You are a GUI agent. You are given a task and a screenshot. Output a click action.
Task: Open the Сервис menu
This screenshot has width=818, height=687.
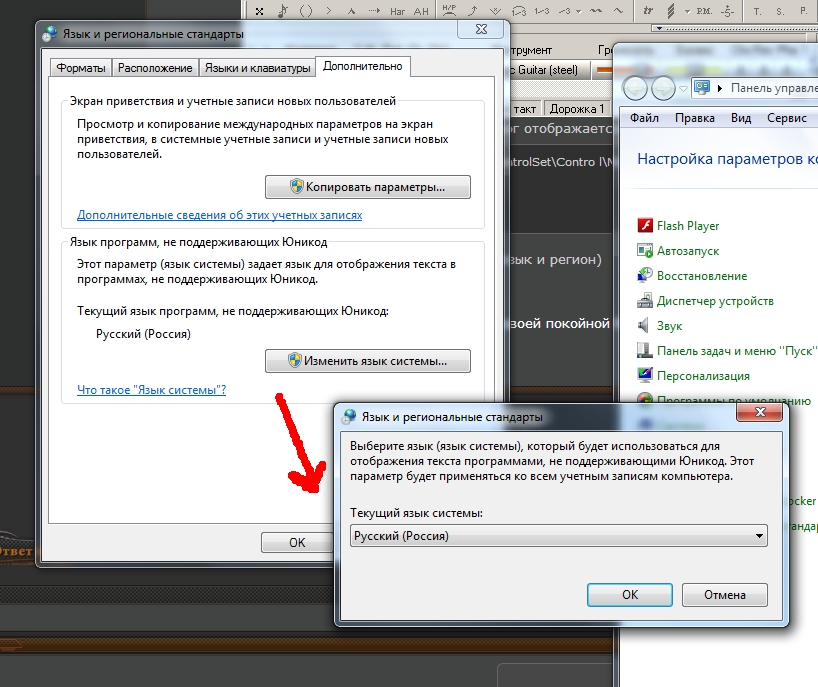tap(786, 118)
